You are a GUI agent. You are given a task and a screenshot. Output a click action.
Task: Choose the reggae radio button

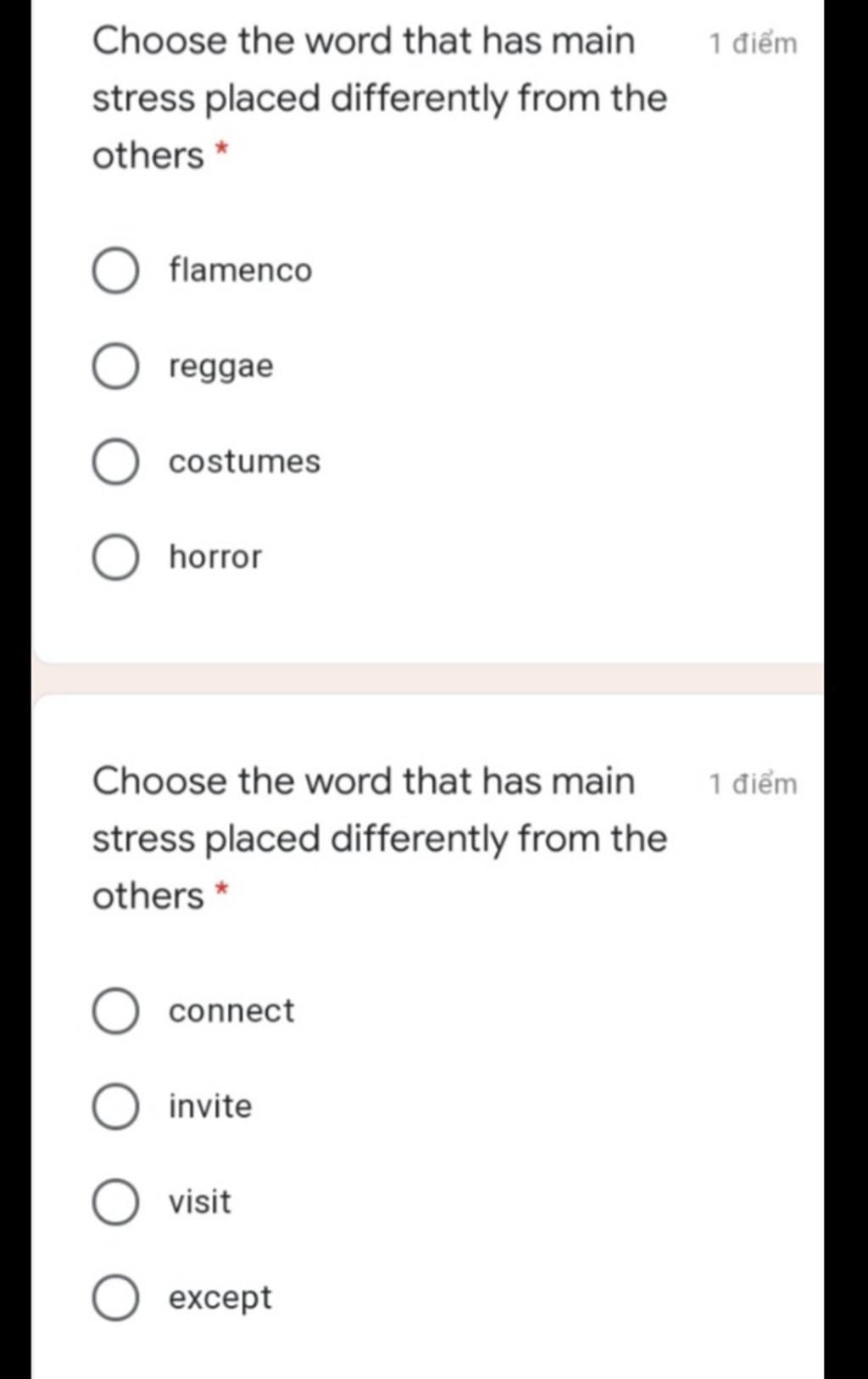(x=115, y=367)
